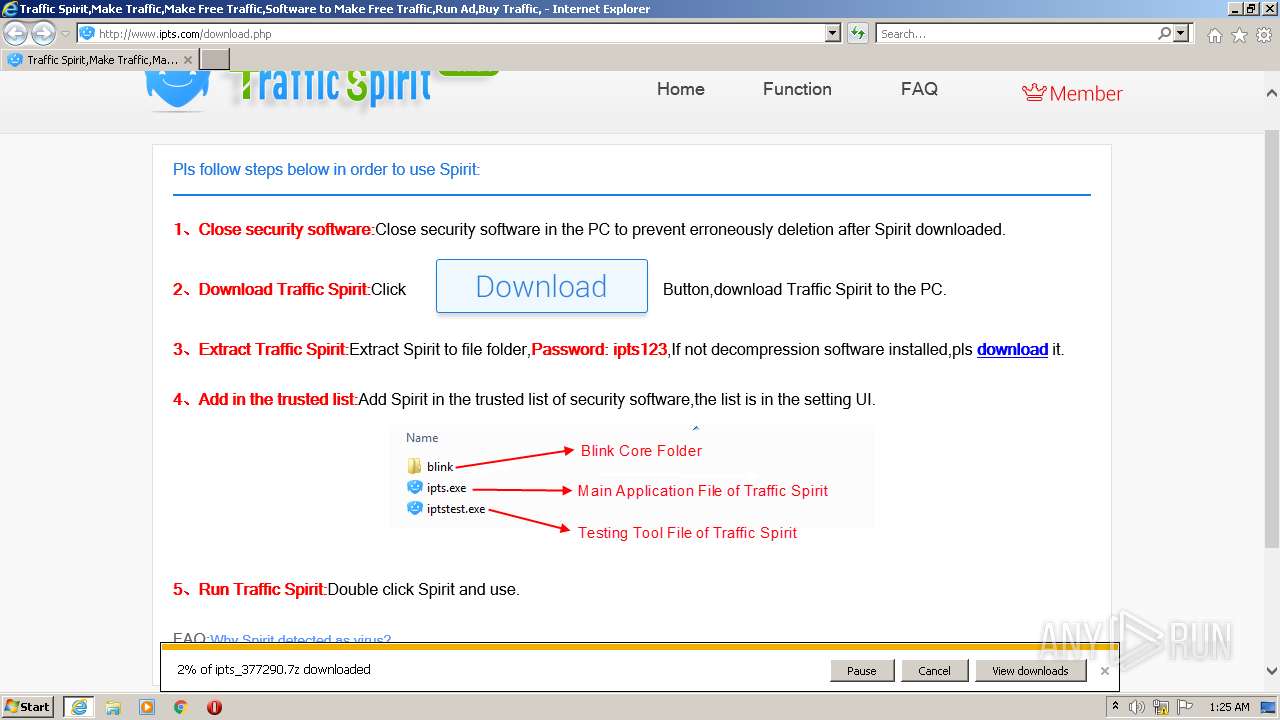The image size is (1280, 720).
Task: Open a new blank tab
Action: pos(215,60)
